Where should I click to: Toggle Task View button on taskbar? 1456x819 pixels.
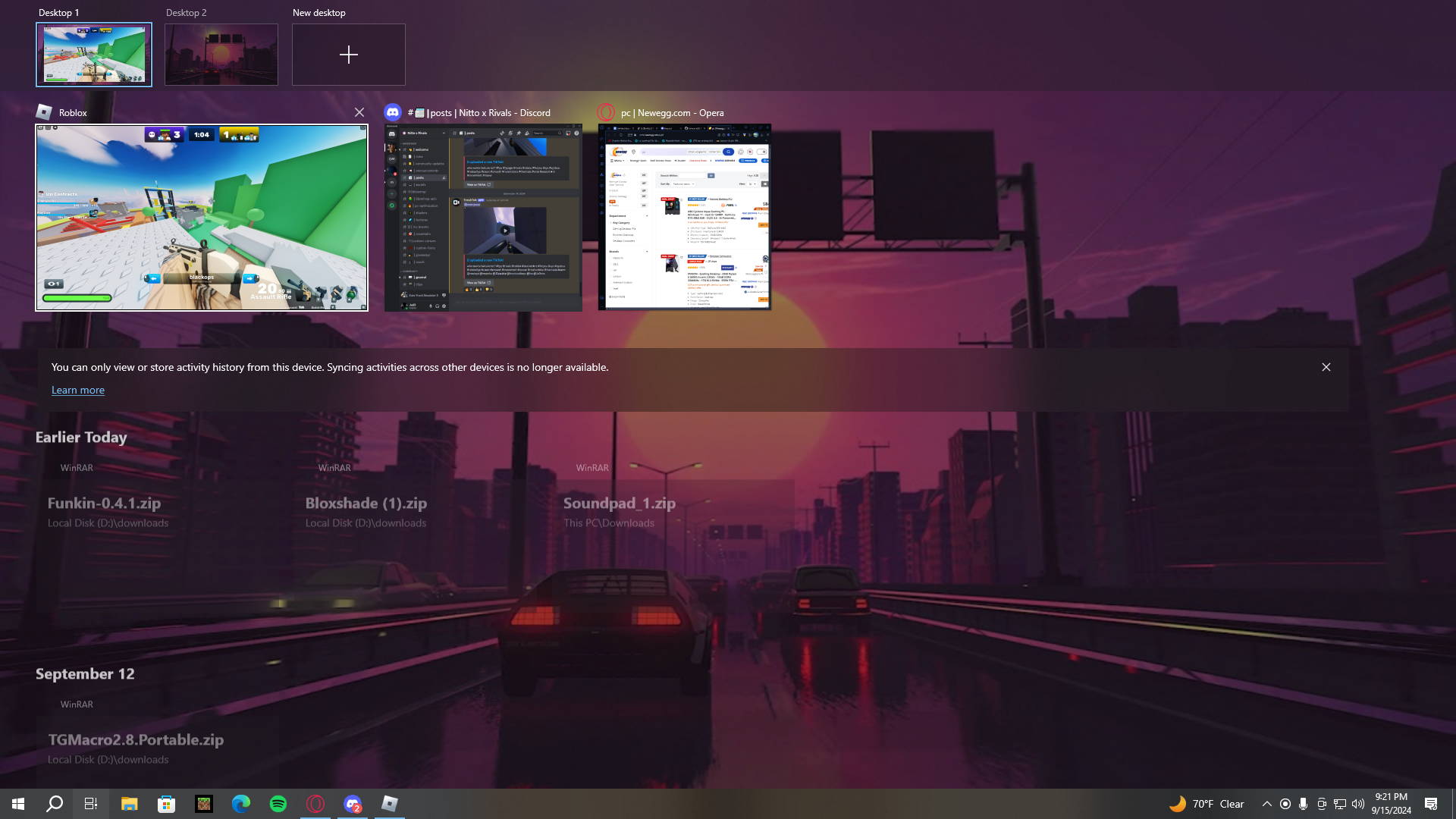click(x=91, y=804)
